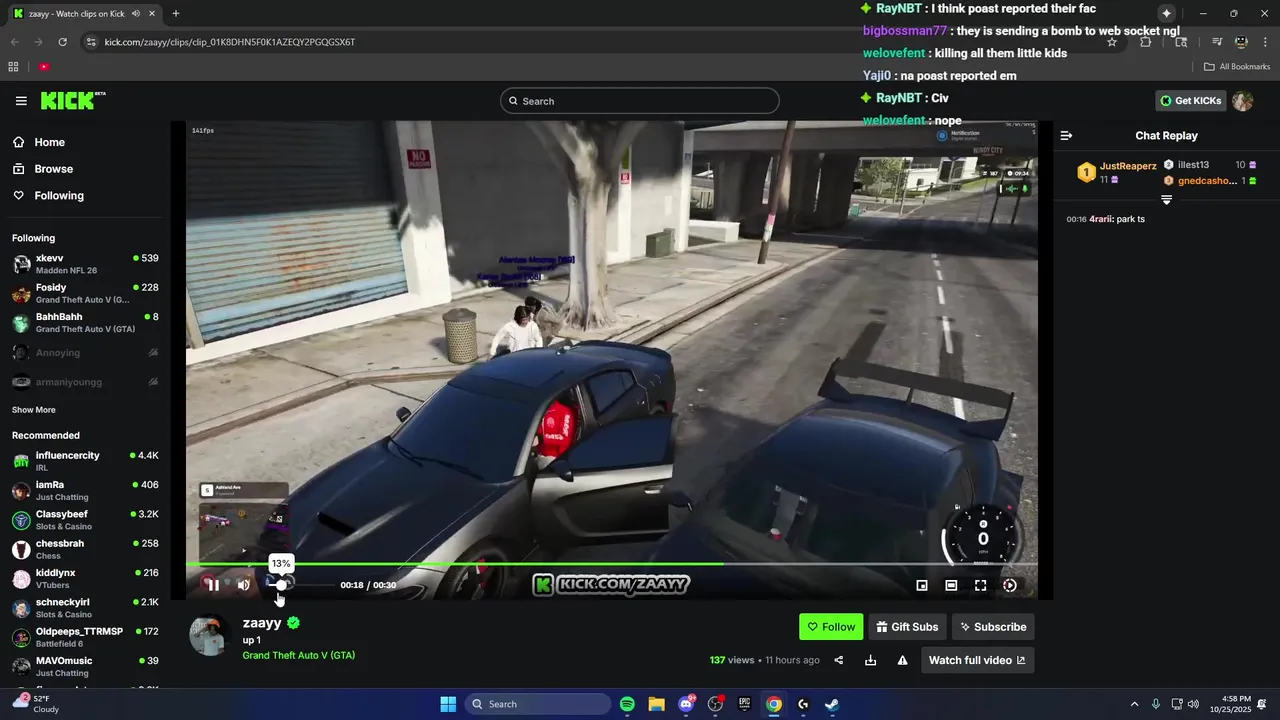This screenshot has height=720, width=1280.
Task: Open playback speed settings icon
Action: coord(1010,585)
